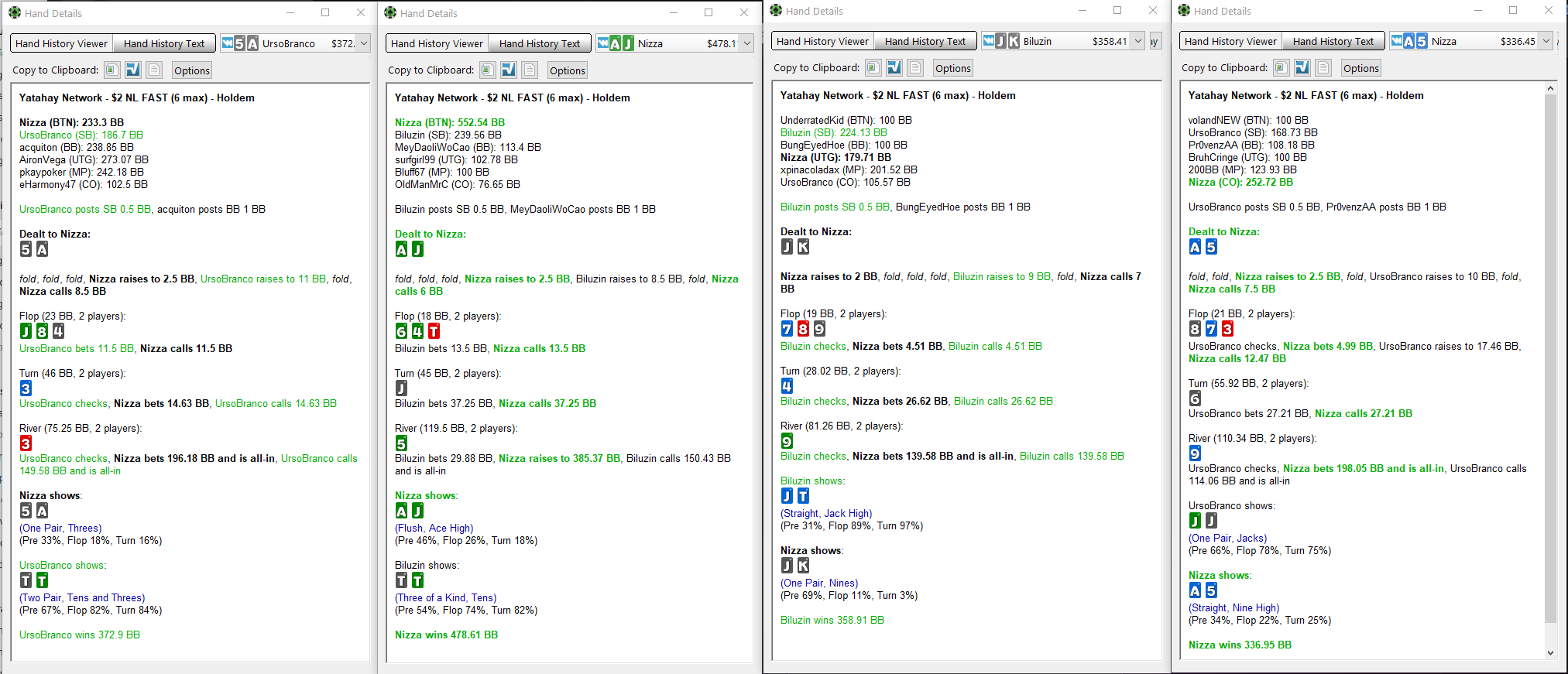
Task: Click the blue 3 turn card in UrsoBranco hand
Action: 26,388
